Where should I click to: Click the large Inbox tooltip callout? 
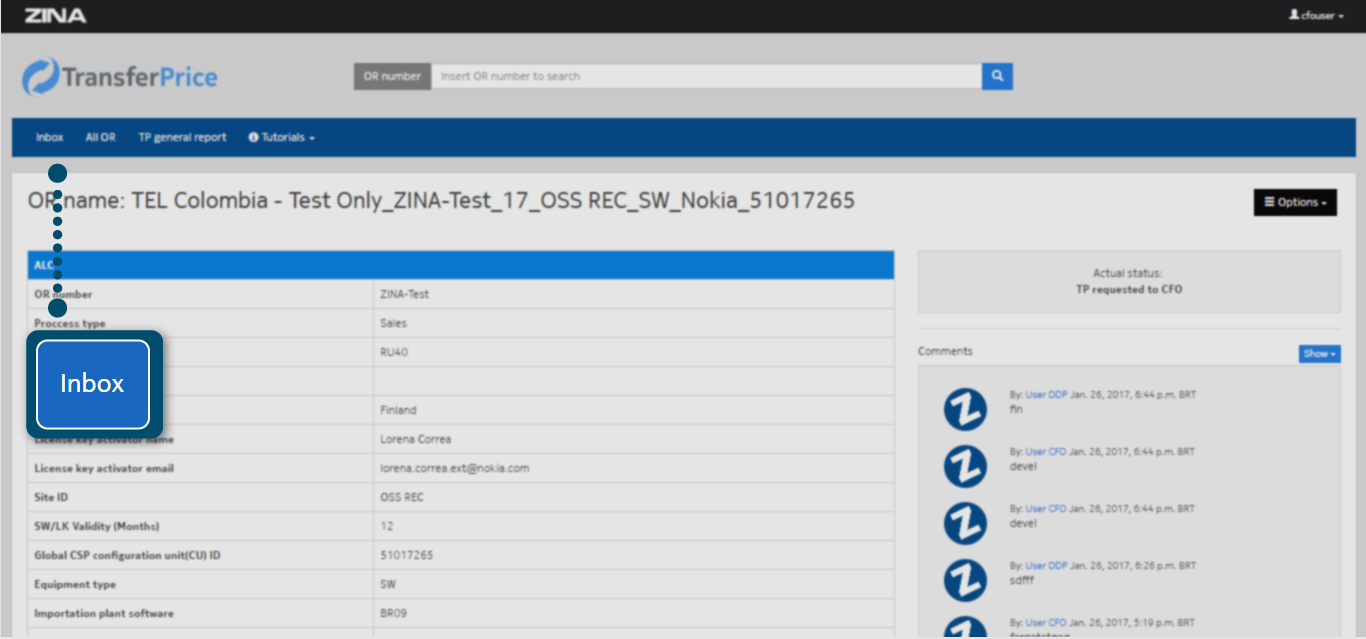[x=93, y=384]
